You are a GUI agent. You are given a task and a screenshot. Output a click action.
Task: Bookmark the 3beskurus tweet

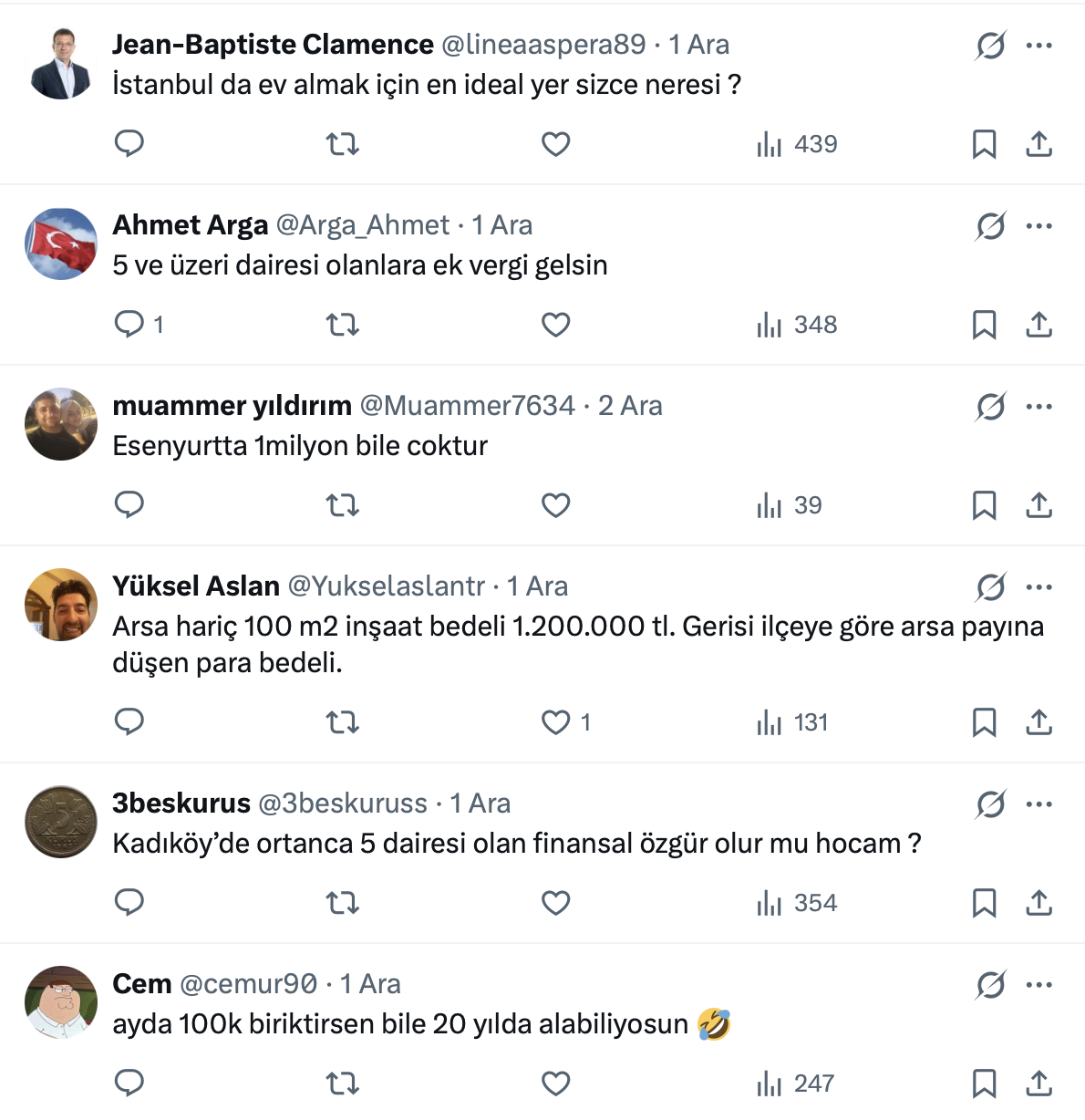(984, 903)
